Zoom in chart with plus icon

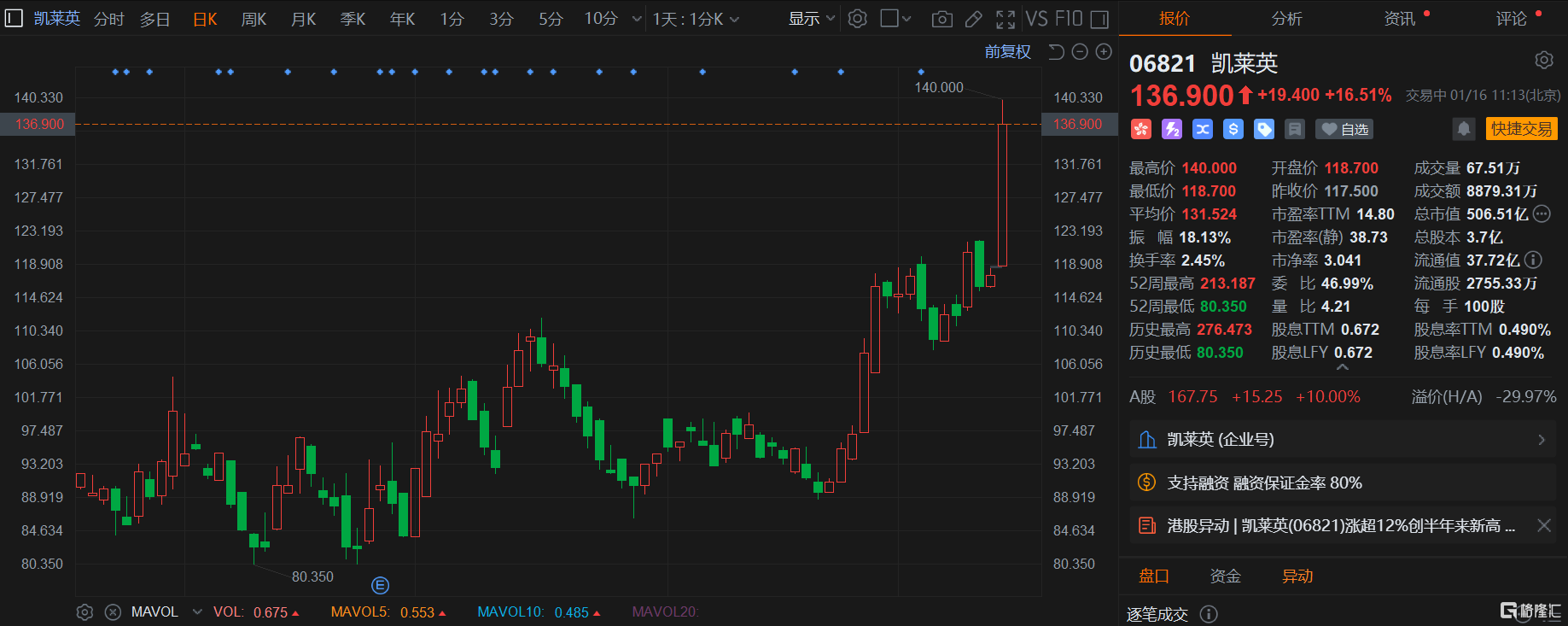1104,52
